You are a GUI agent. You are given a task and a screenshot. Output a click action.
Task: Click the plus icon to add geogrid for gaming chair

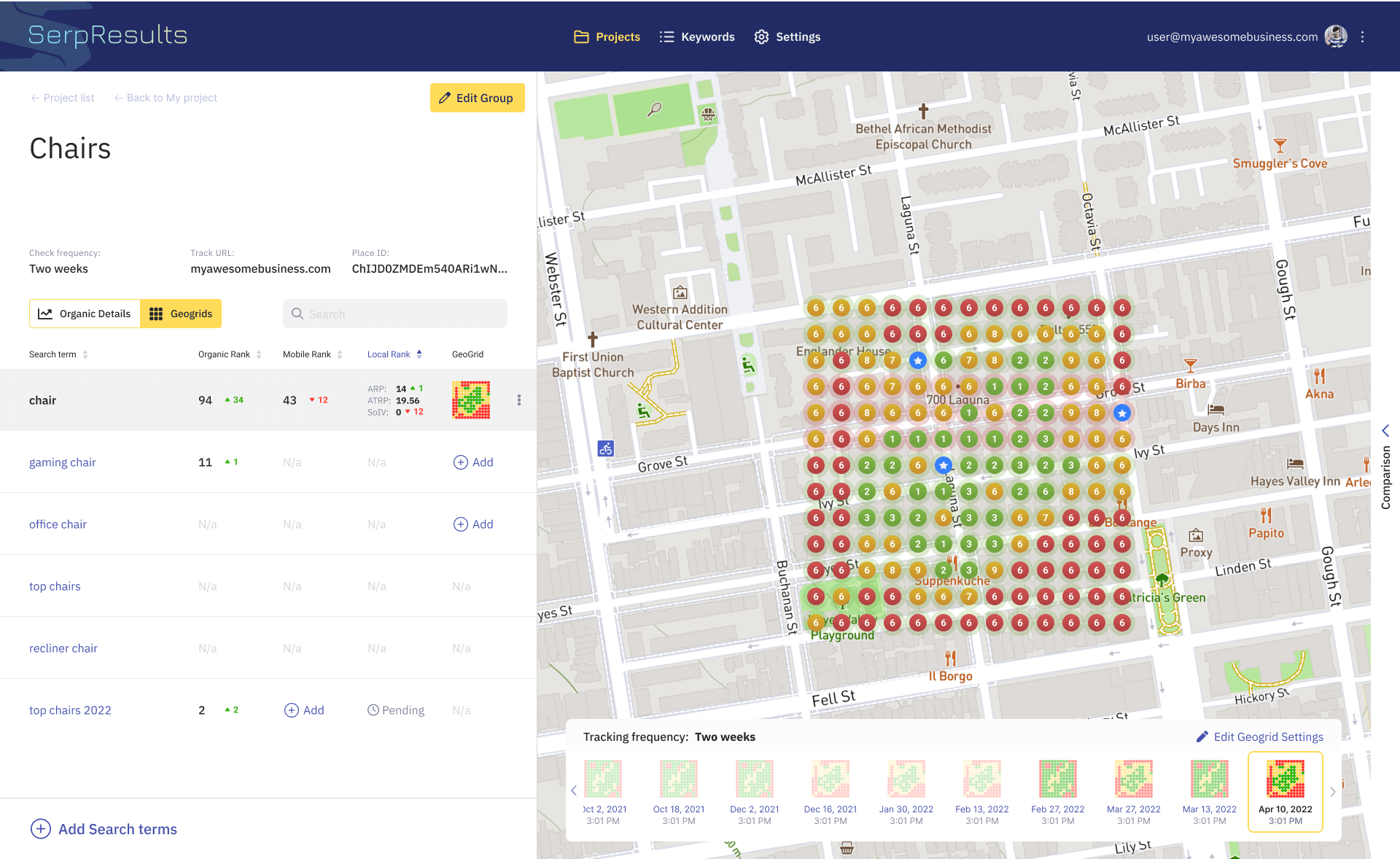pyautogui.click(x=460, y=462)
